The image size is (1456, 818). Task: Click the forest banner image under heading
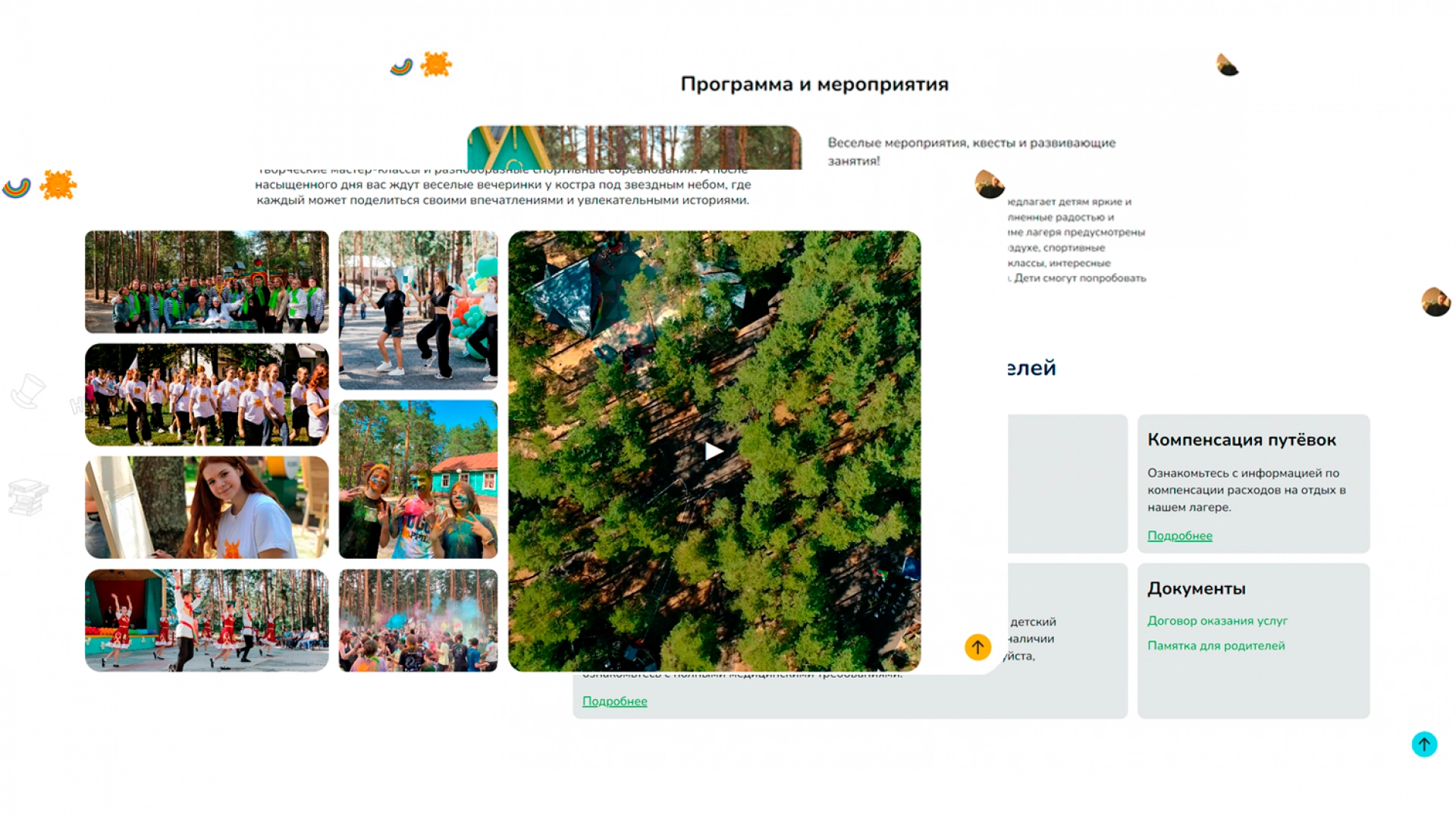point(634,148)
